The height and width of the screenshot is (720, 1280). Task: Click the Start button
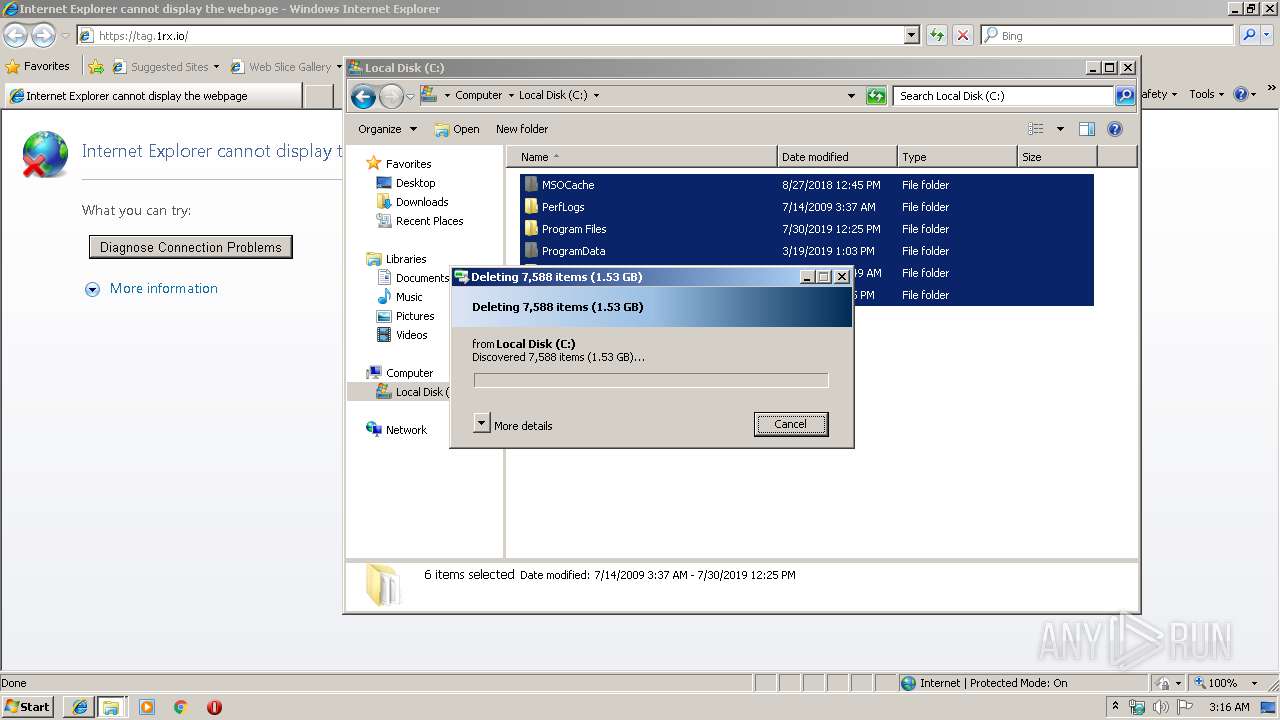click(27, 706)
